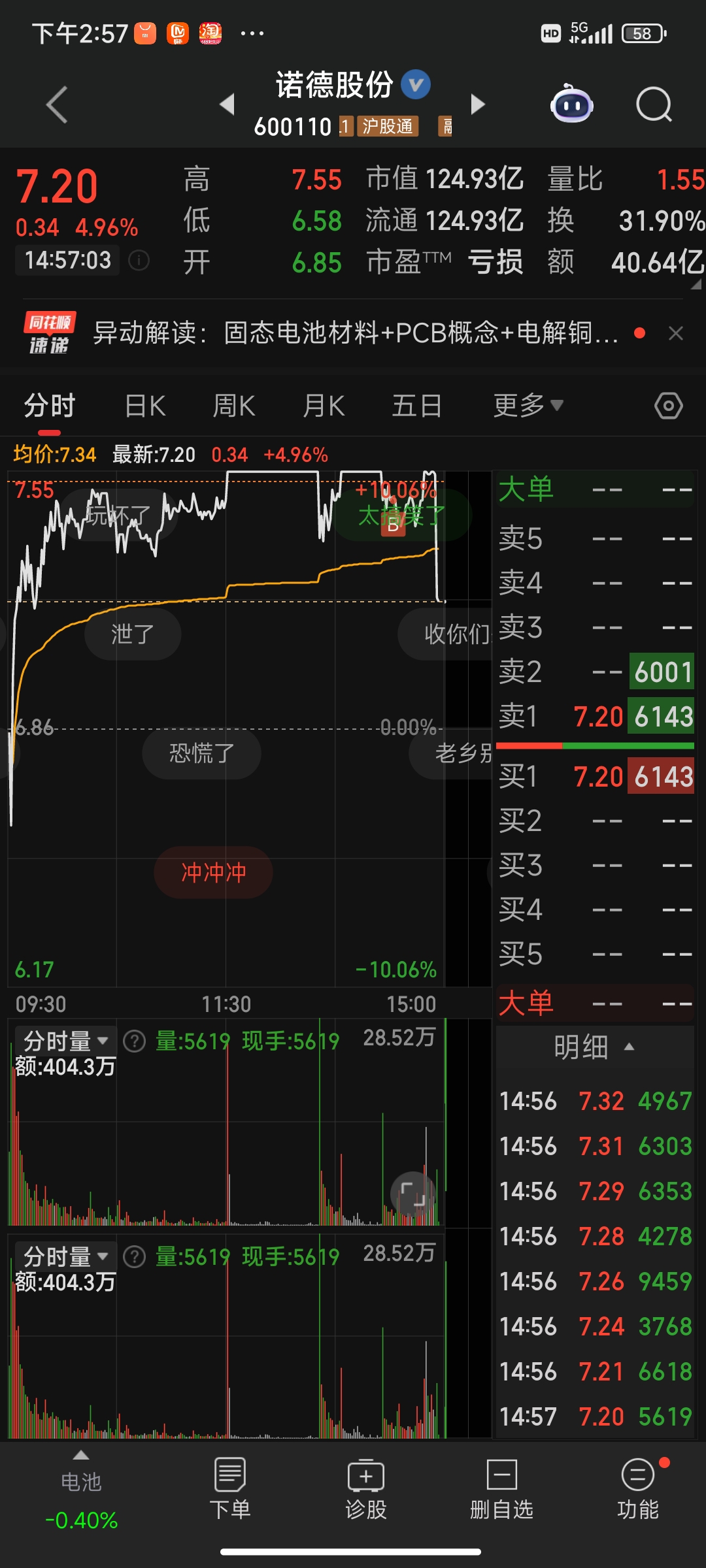Screen dimensions: 706x1568
Task: Open chart settings hexagon icon
Action: click(669, 406)
